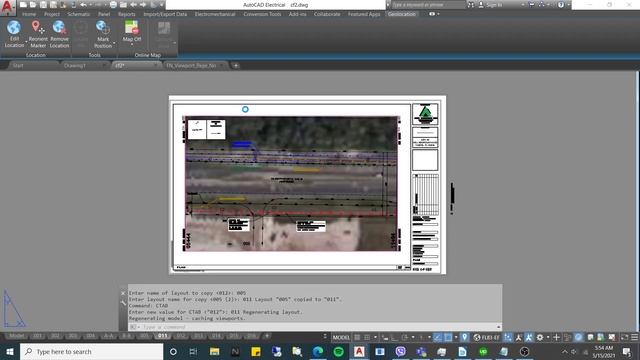Click the Windows taskbar search box
Image resolution: width=640 pixels, height=360 pixels.
(x=91, y=351)
